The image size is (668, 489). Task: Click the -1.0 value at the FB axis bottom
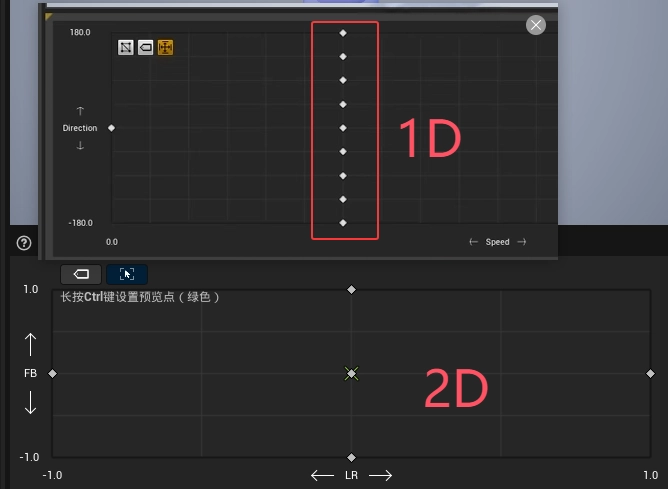tap(29, 457)
